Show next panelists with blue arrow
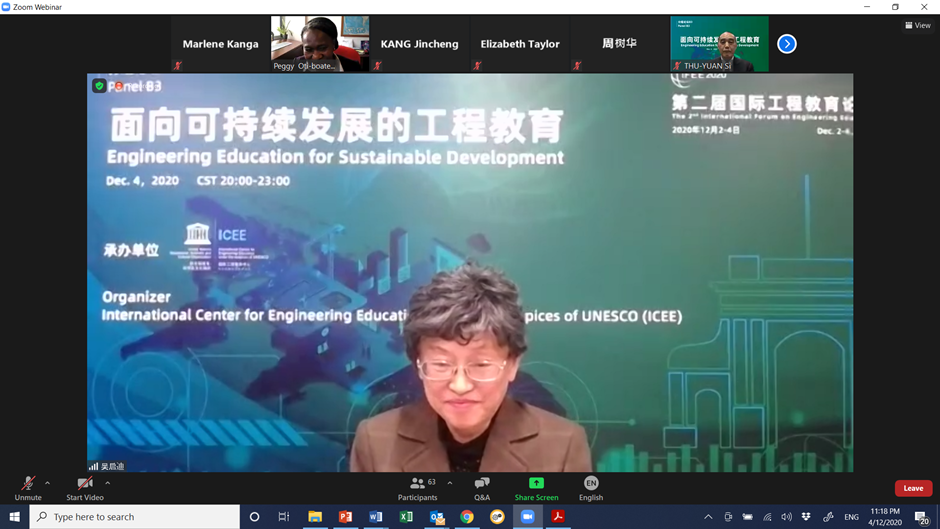Image resolution: width=940 pixels, height=529 pixels. [787, 44]
